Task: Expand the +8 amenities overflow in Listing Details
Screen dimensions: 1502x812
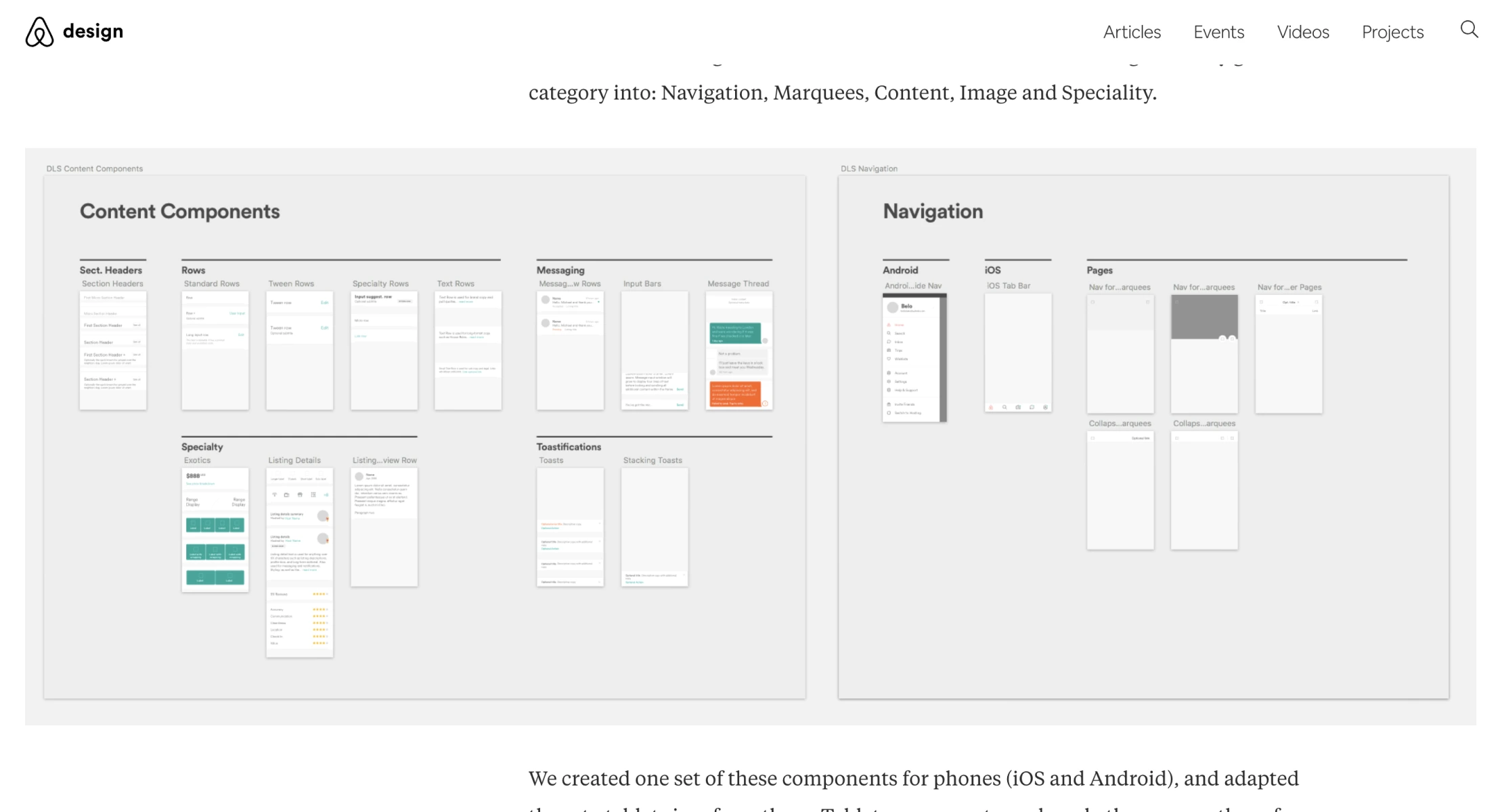Action: (326, 495)
